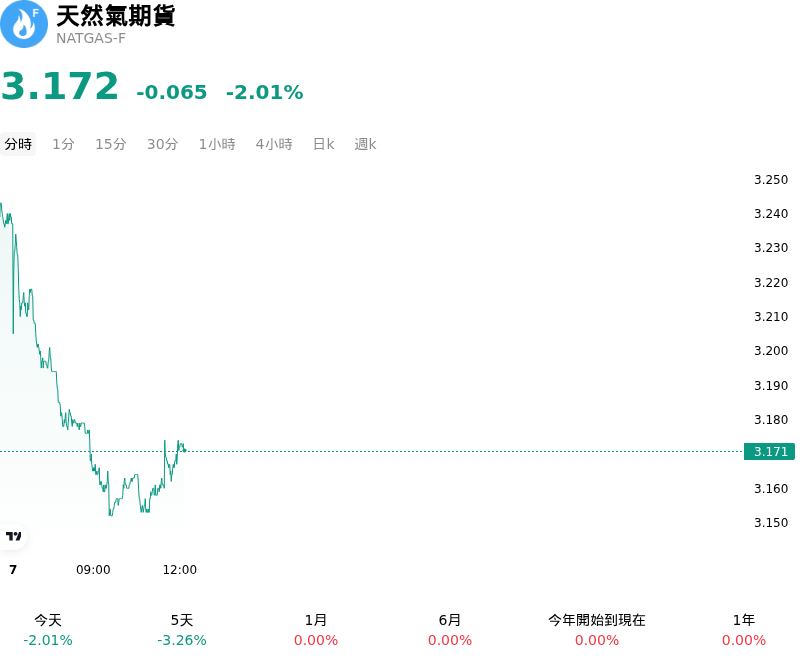The height and width of the screenshot is (660, 800).
Task: Select the 4小時 interval tab
Action: [274, 144]
